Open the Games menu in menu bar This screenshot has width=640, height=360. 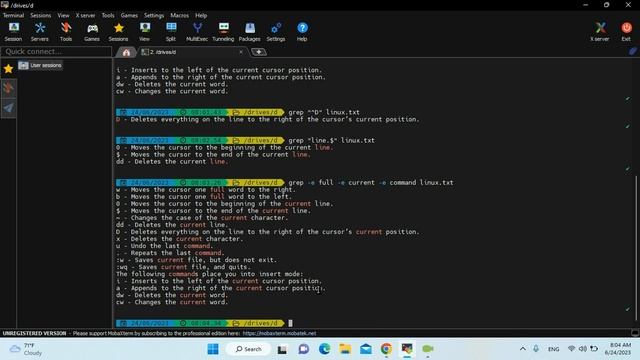pos(129,16)
